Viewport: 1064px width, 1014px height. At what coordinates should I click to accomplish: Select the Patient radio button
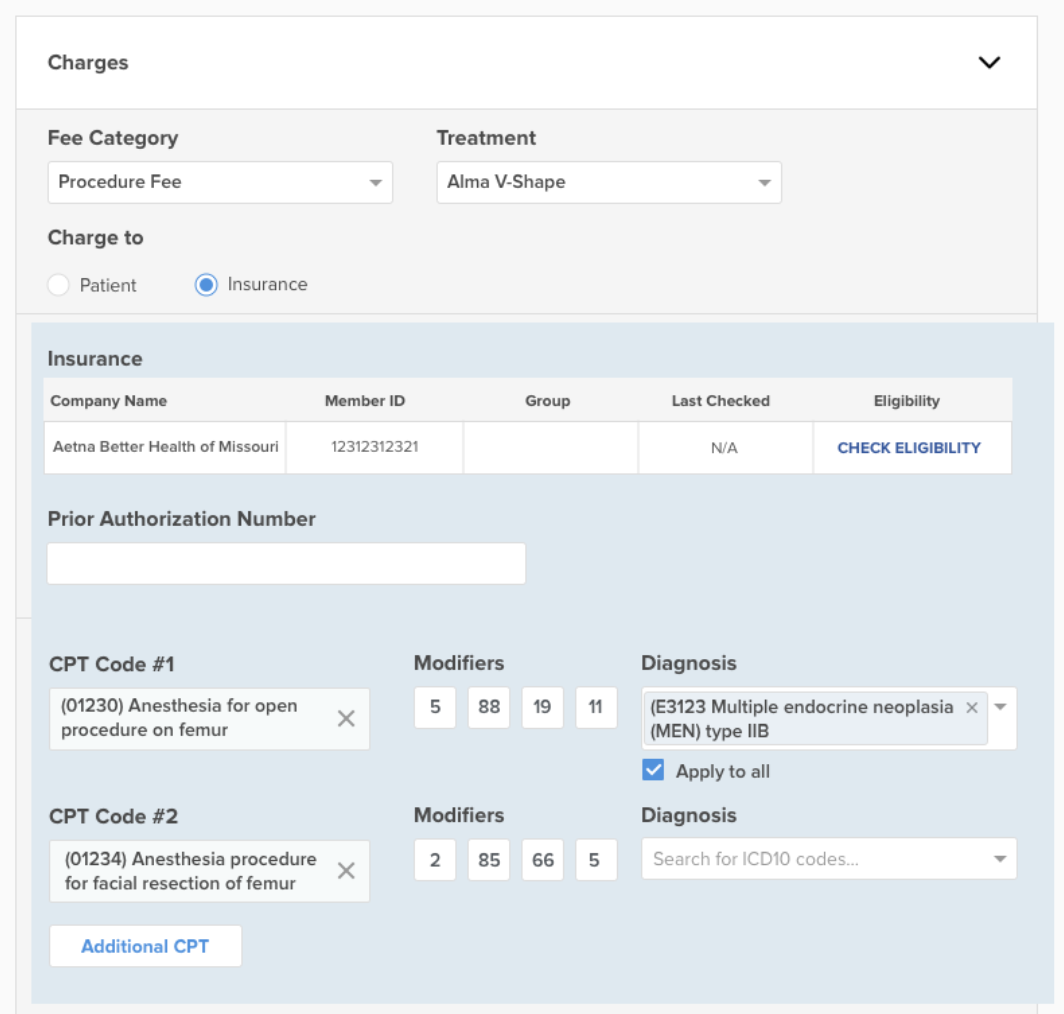coord(58,285)
